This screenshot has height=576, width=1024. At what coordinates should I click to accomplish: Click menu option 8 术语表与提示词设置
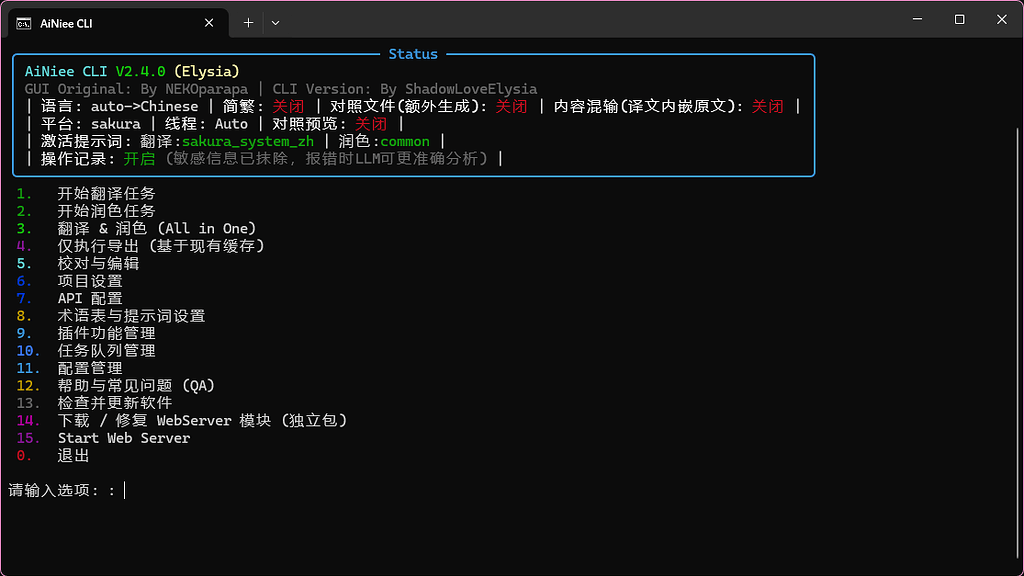click(111, 316)
